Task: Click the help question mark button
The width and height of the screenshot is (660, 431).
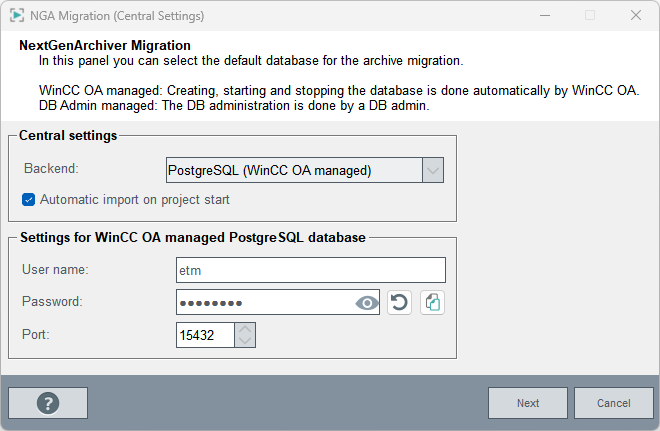Action: tap(48, 403)
